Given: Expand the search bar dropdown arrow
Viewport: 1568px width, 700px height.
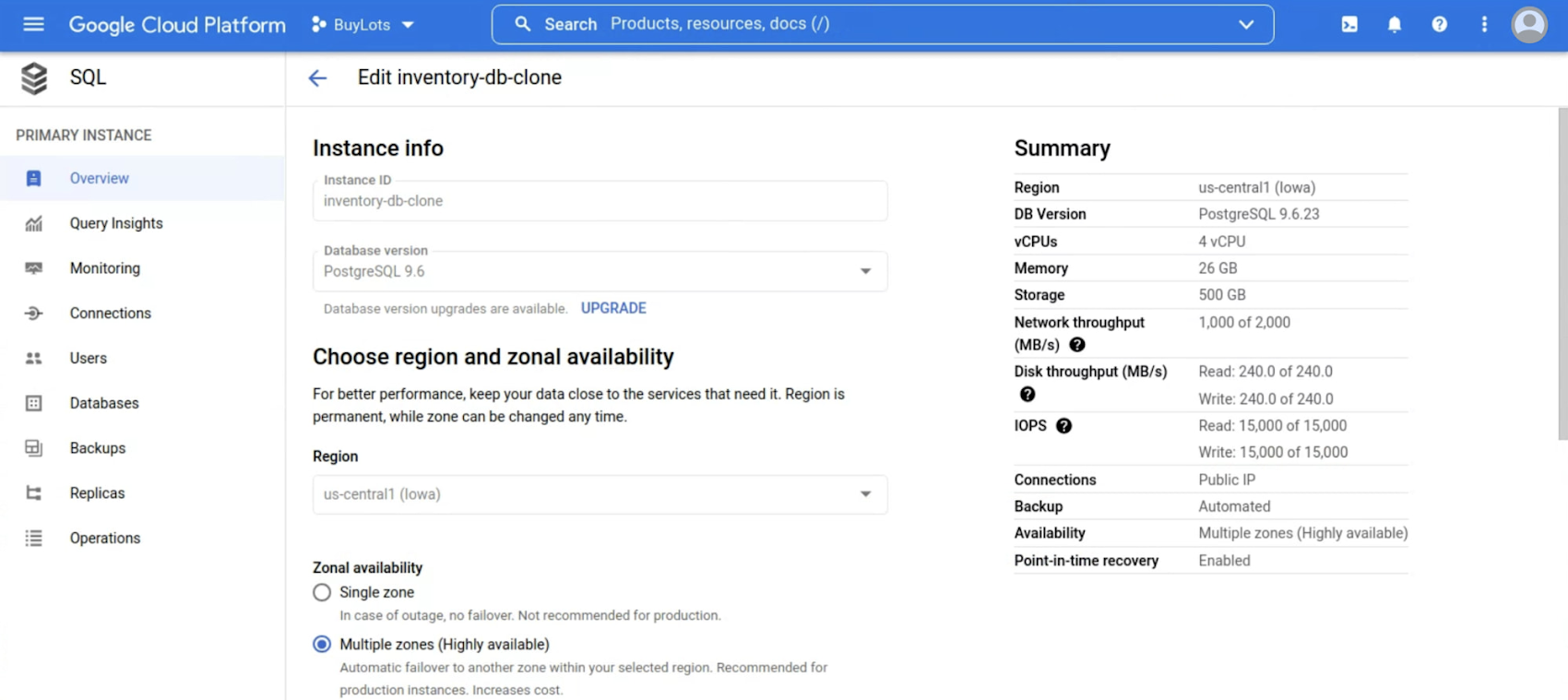Looking at the screenshot, I should pyautogui.click(x=1246, y=24).
